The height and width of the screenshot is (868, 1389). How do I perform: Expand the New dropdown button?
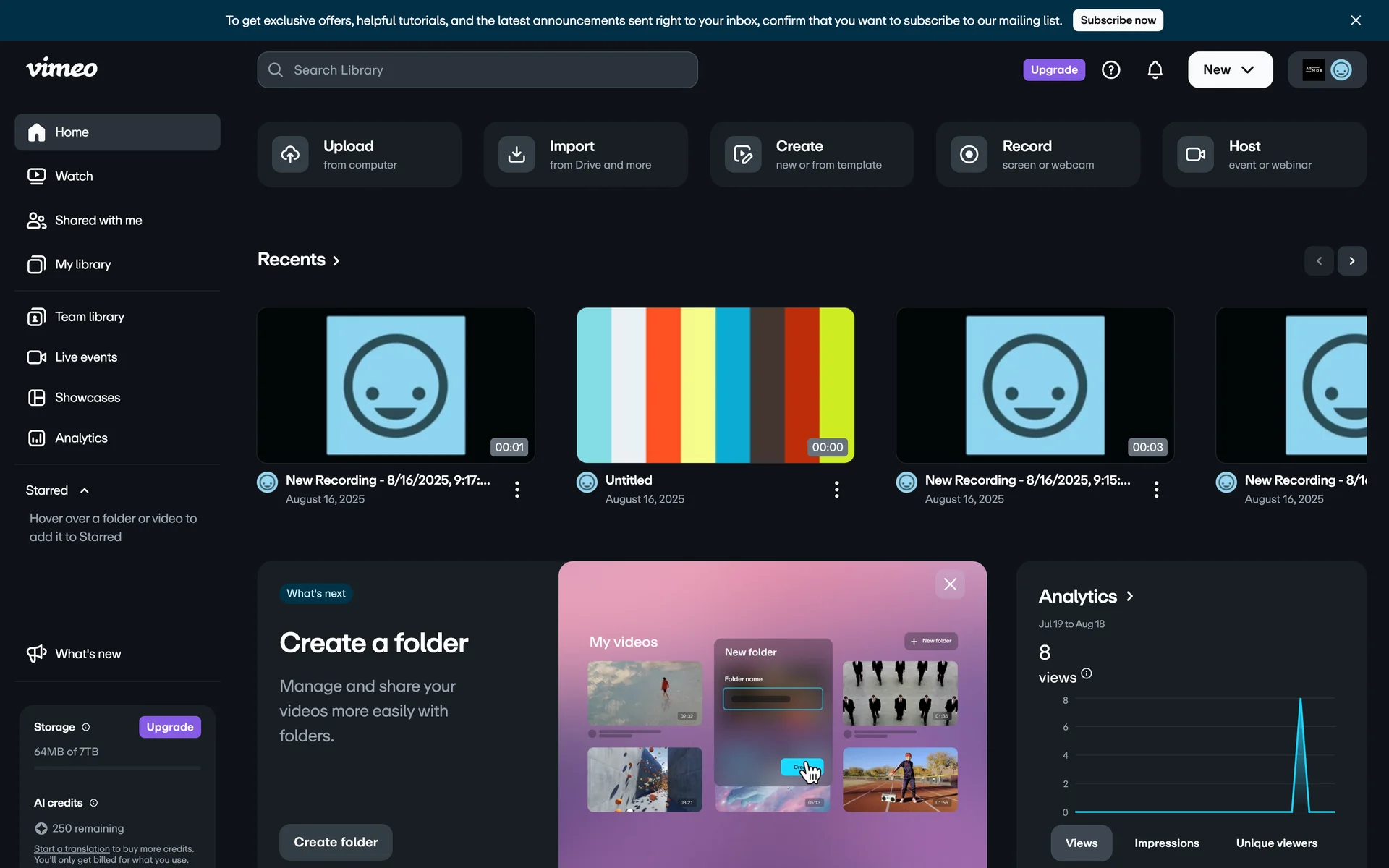tap(1229, 69)
